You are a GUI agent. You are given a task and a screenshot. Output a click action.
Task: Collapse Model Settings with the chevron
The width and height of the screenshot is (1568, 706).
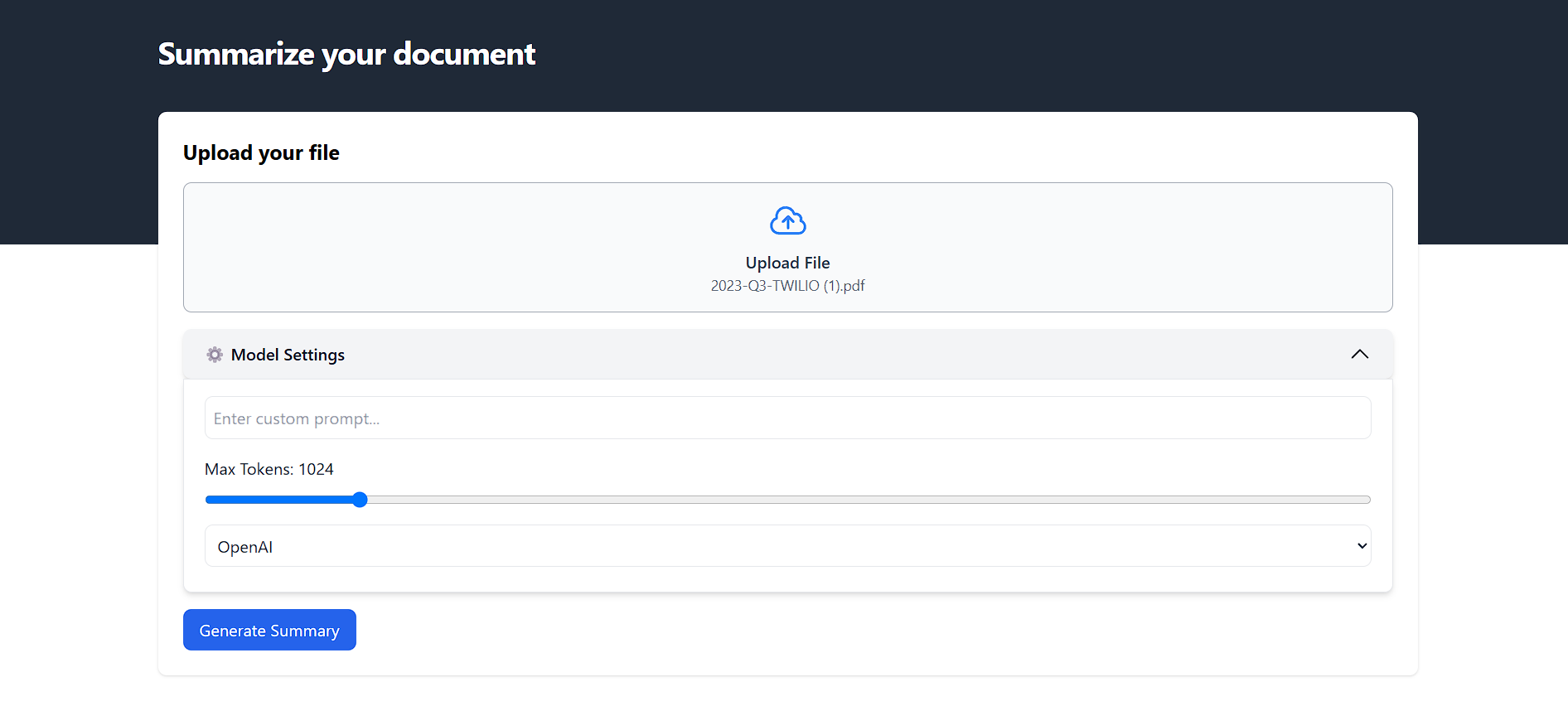[x=1359, y=355]
